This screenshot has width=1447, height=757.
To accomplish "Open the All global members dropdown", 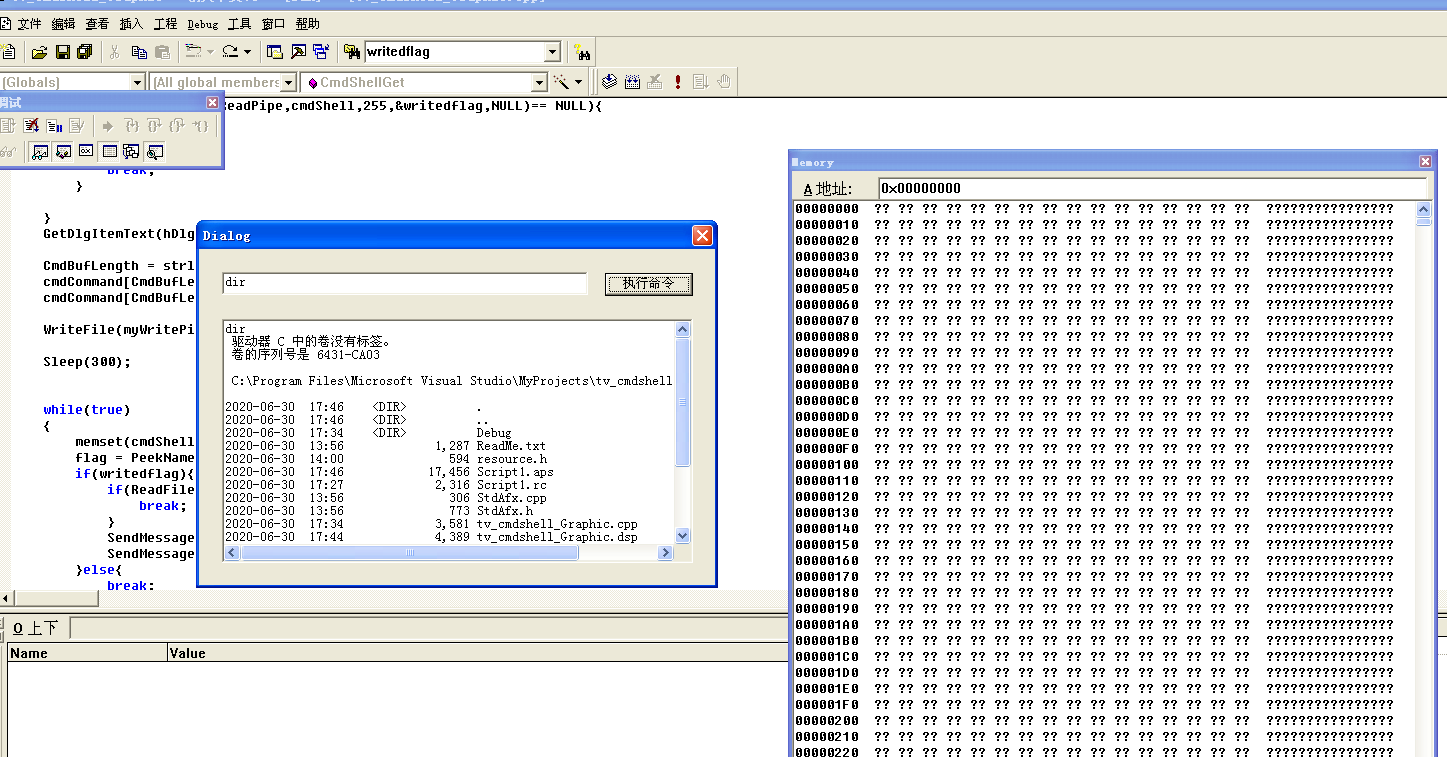I will 288,82.
